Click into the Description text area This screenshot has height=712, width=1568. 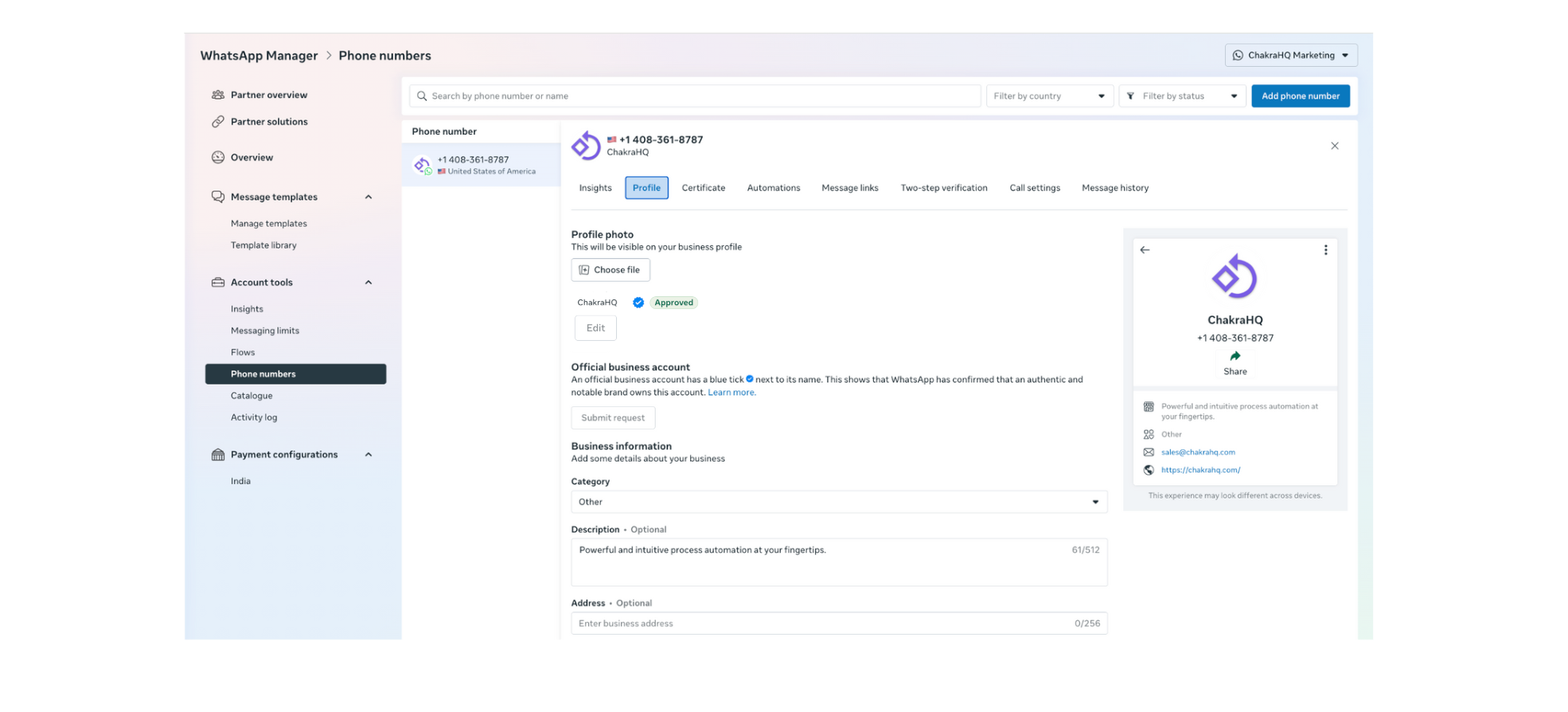click(x=839, y=562)
